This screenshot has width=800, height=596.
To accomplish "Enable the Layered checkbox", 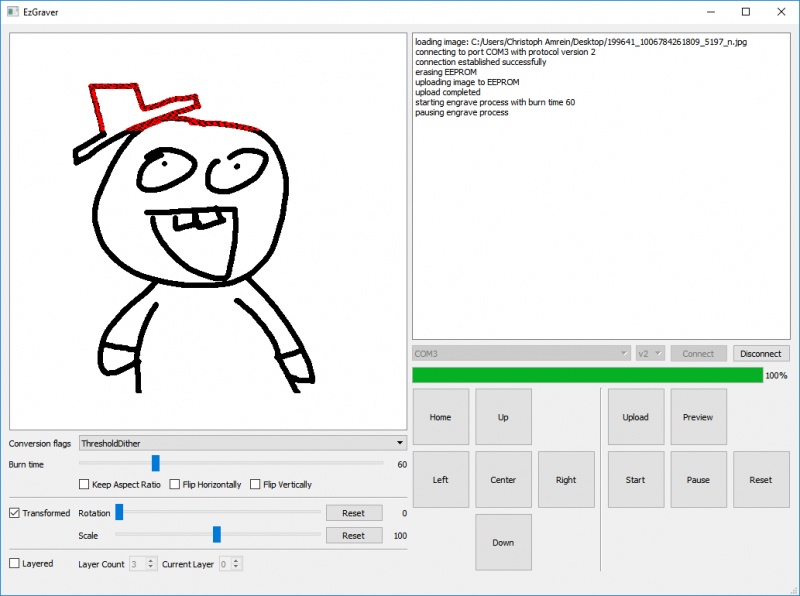I will pyautogui.click(x=14, y=564).
